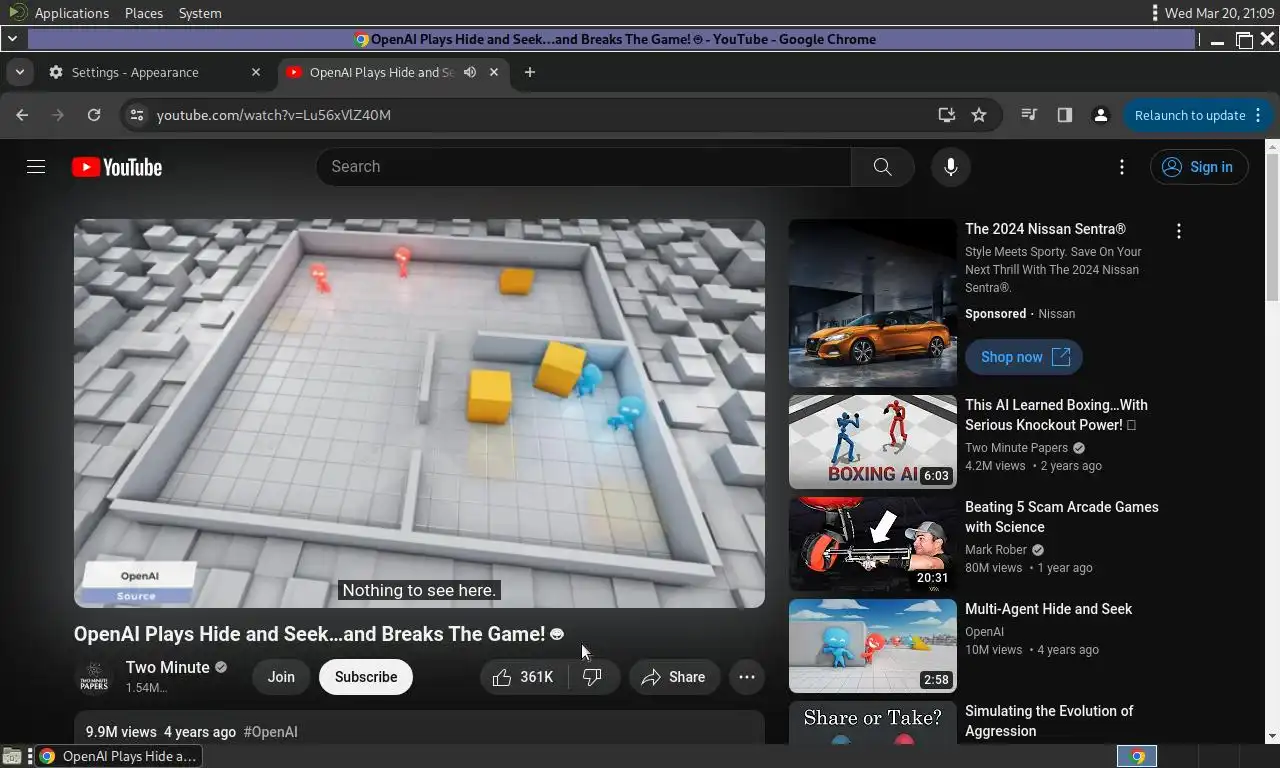View site information icon in address bar
This screenshot has width=1280, height=768.
(137, 115)
